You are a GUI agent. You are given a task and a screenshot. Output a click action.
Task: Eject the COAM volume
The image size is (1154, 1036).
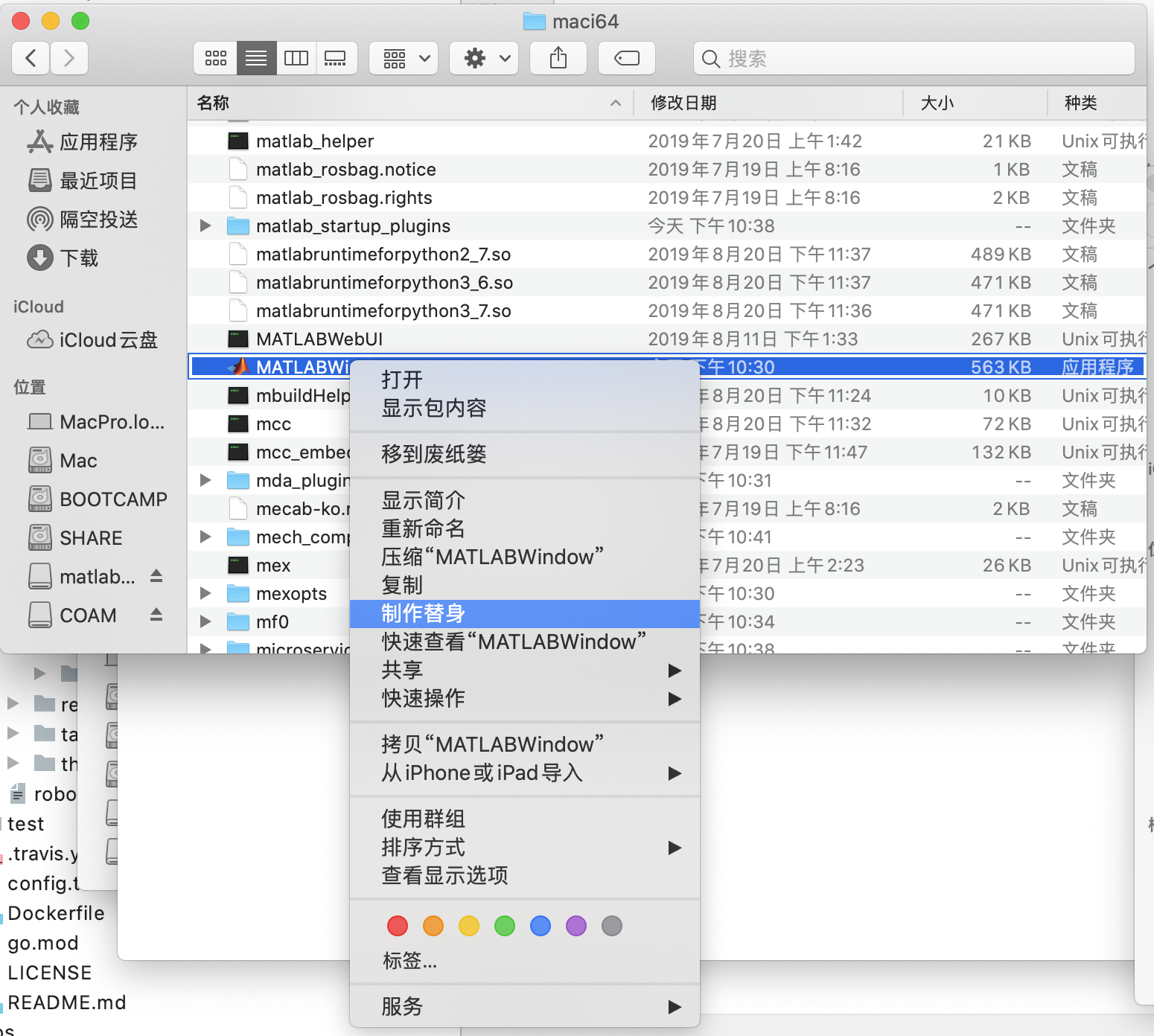point(156,615)
